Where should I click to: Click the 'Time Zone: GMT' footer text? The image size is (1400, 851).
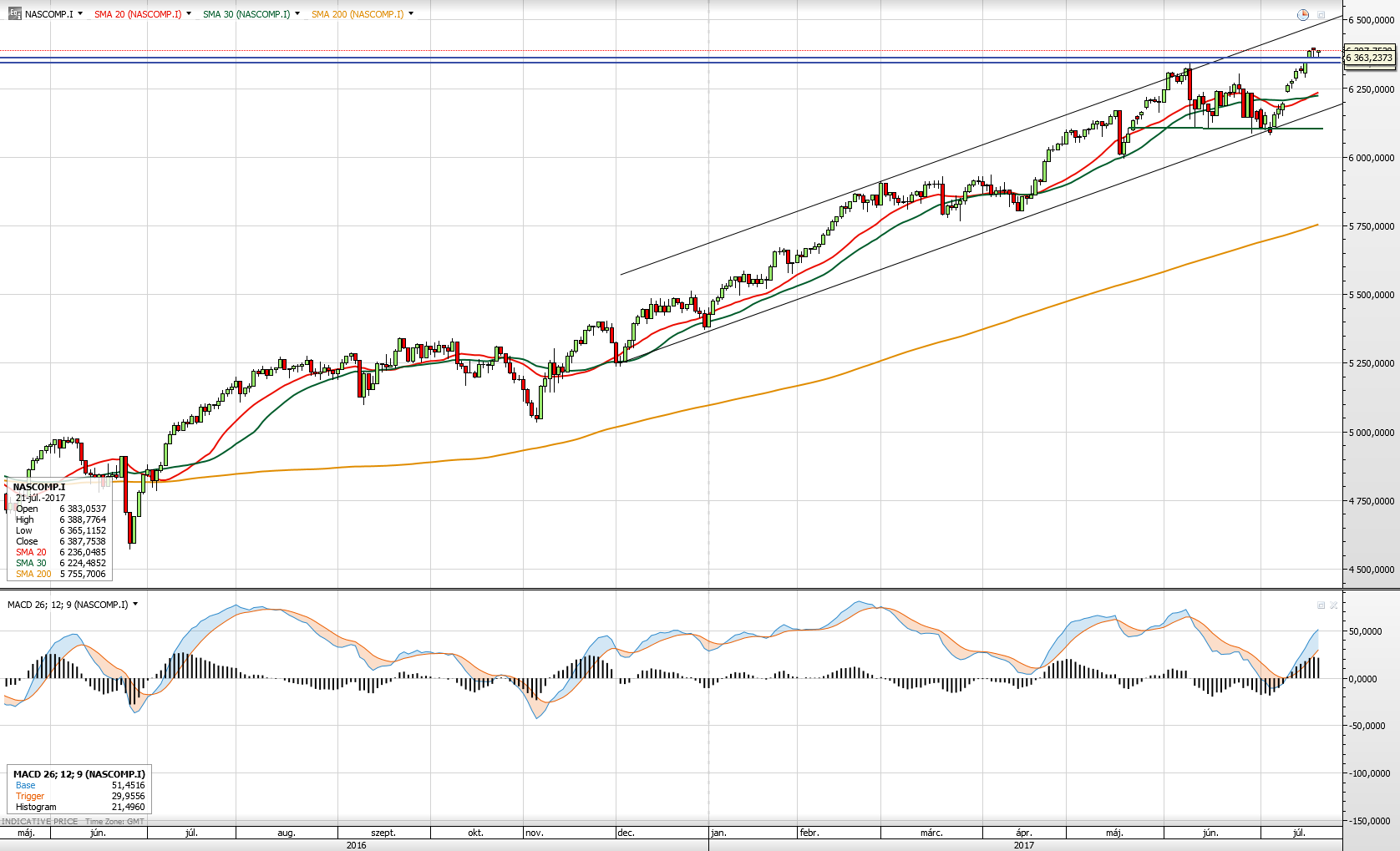click(114, 822)
